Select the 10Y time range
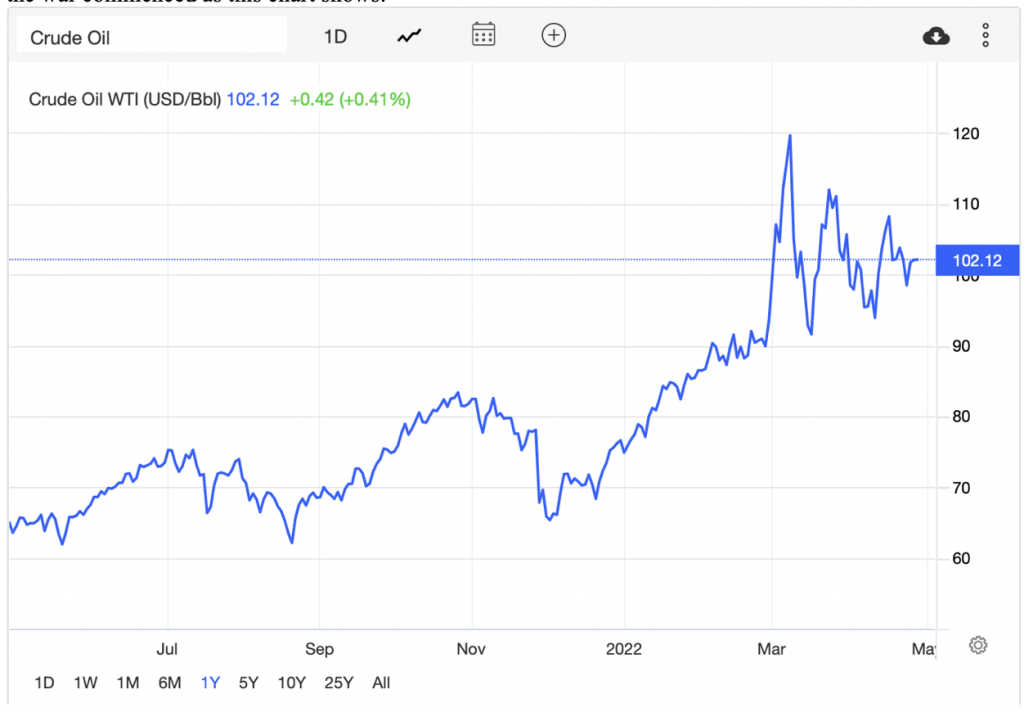The image size is (1024, 712). pyautogui.click(x=291, y=683)
